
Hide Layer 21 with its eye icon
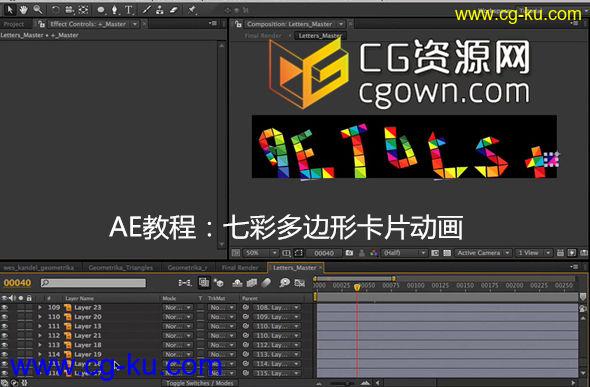click(x=5, y=335)
